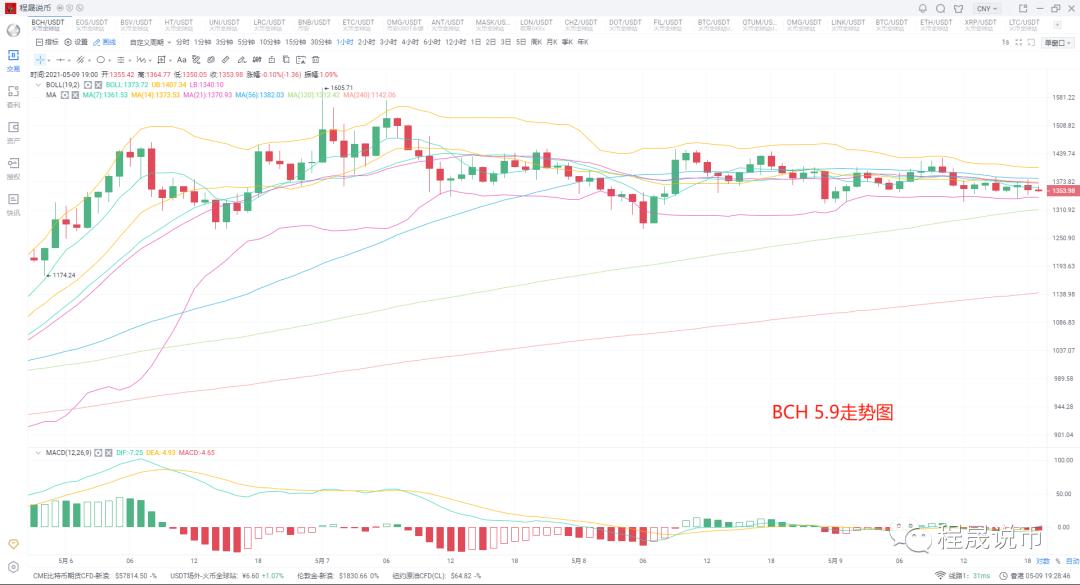Expand the 自定义周期 custom period dropdown
1080x585 pixels.
[150, 42]
